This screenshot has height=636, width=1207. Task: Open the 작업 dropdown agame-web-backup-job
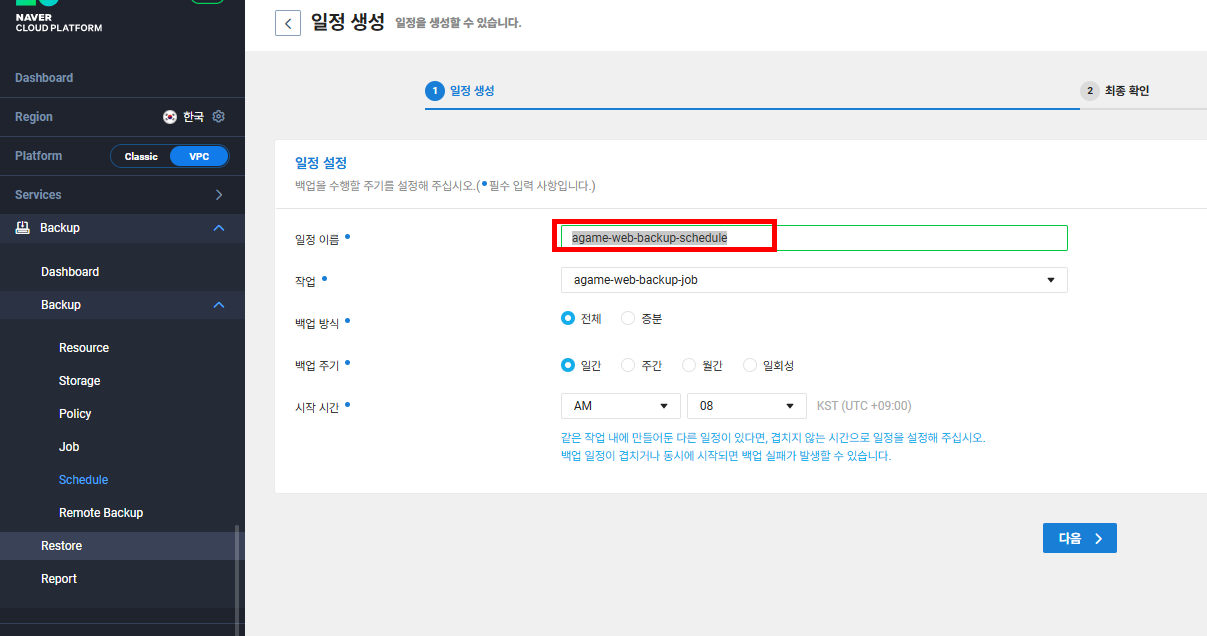click(814, 280)
